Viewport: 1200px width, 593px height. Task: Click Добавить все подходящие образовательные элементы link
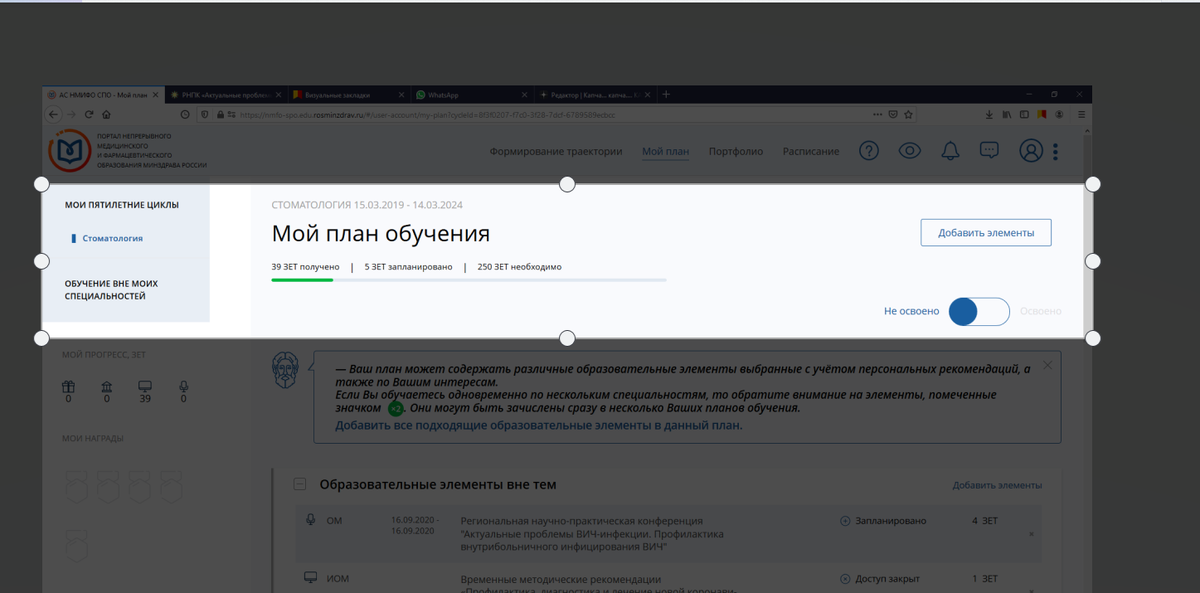tap(539, 425)
